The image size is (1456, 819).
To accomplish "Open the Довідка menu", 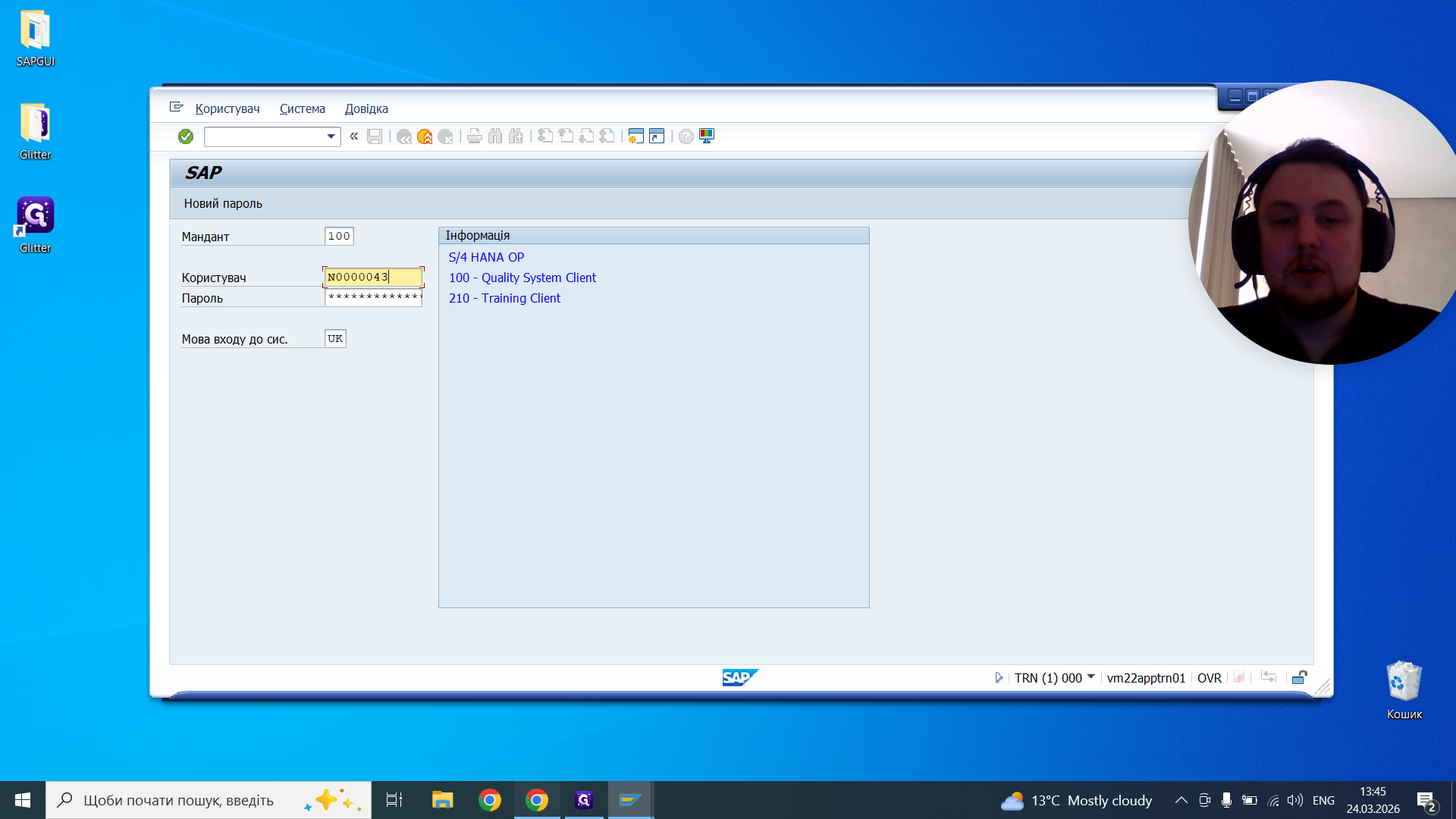I will pos(366,108).
